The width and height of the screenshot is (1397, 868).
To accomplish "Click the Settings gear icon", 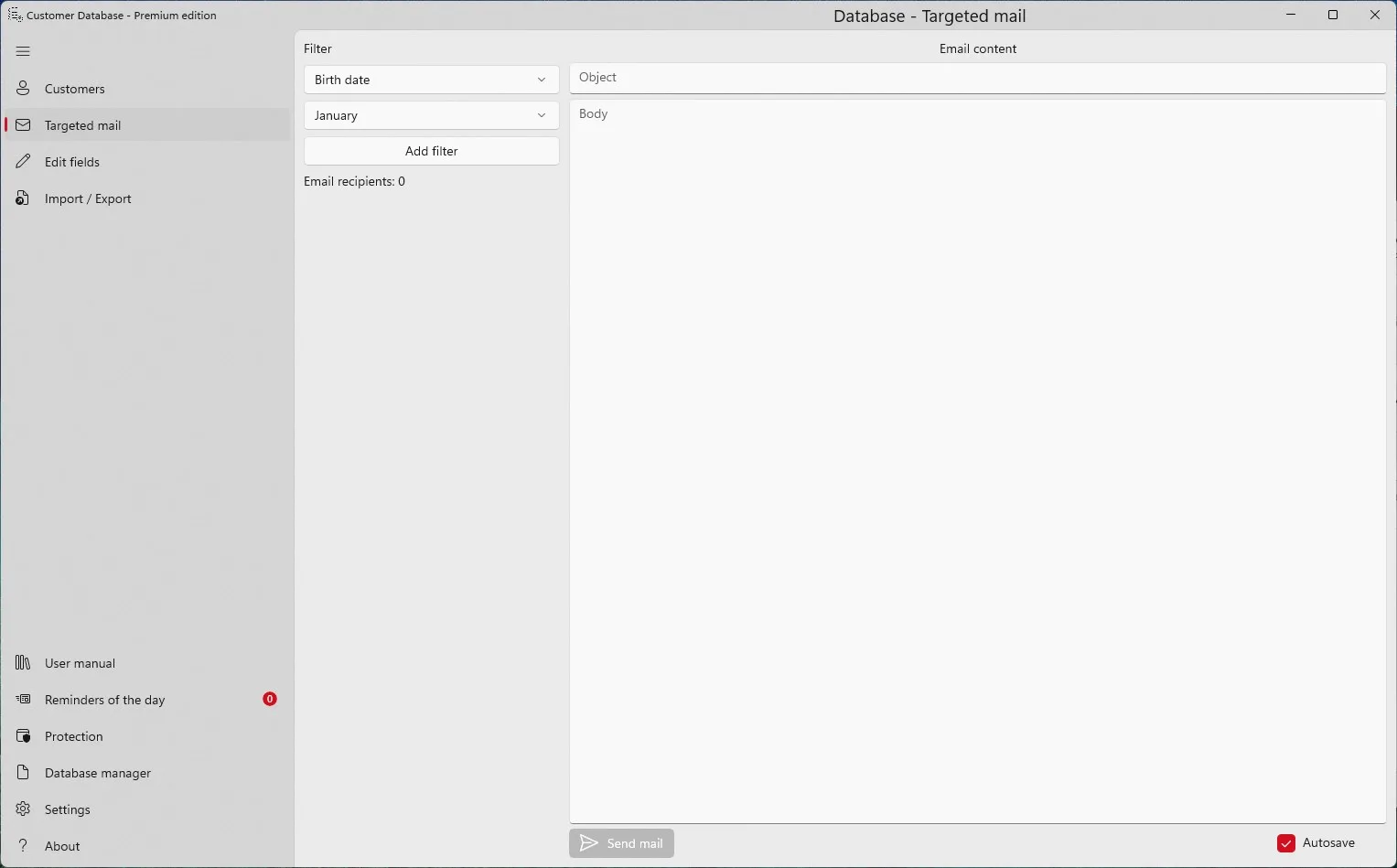I will point(23,809).
